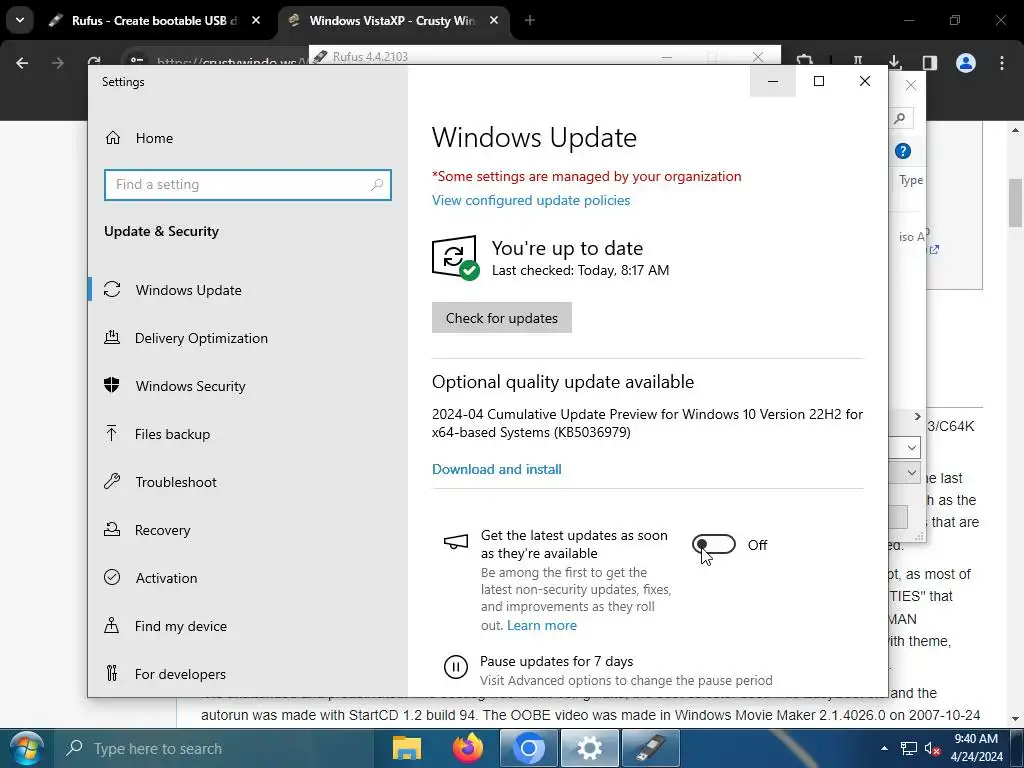Close the Rufus browser tab
This screenshot has height=768, width=1024.
256,21
